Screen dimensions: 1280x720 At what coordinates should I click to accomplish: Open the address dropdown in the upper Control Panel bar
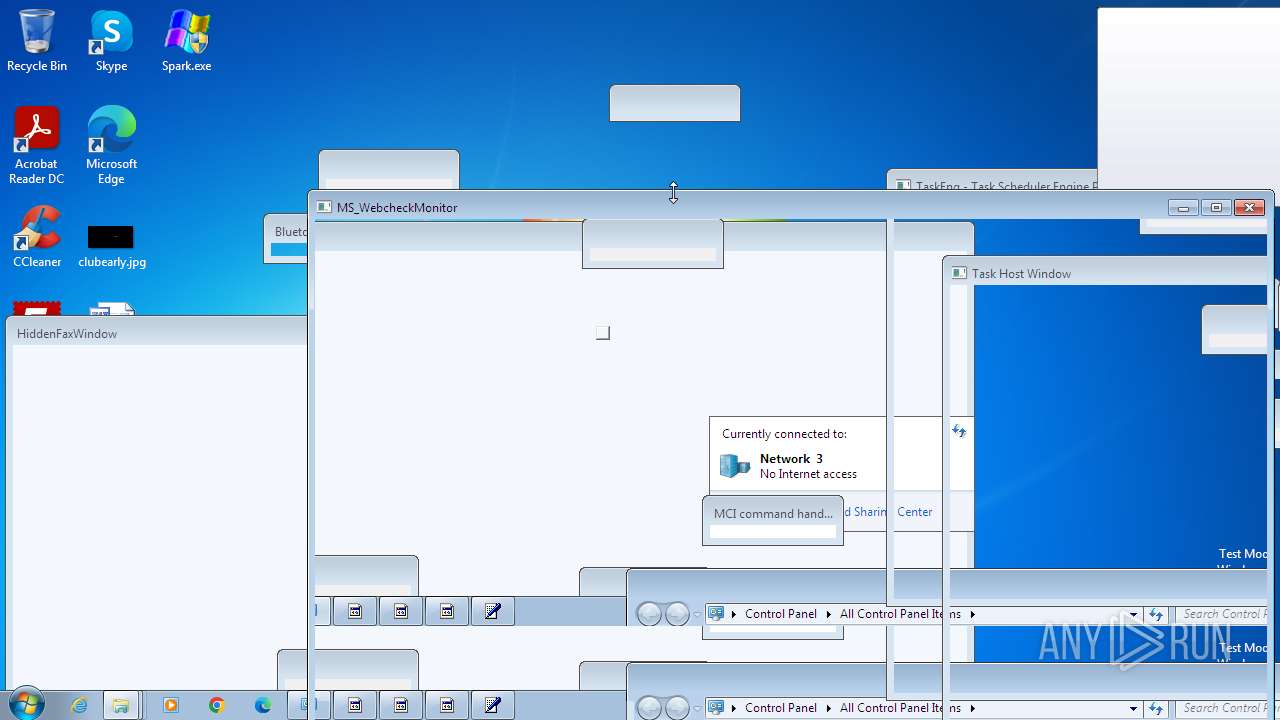pyautogui.click(x=1133, y=614)
